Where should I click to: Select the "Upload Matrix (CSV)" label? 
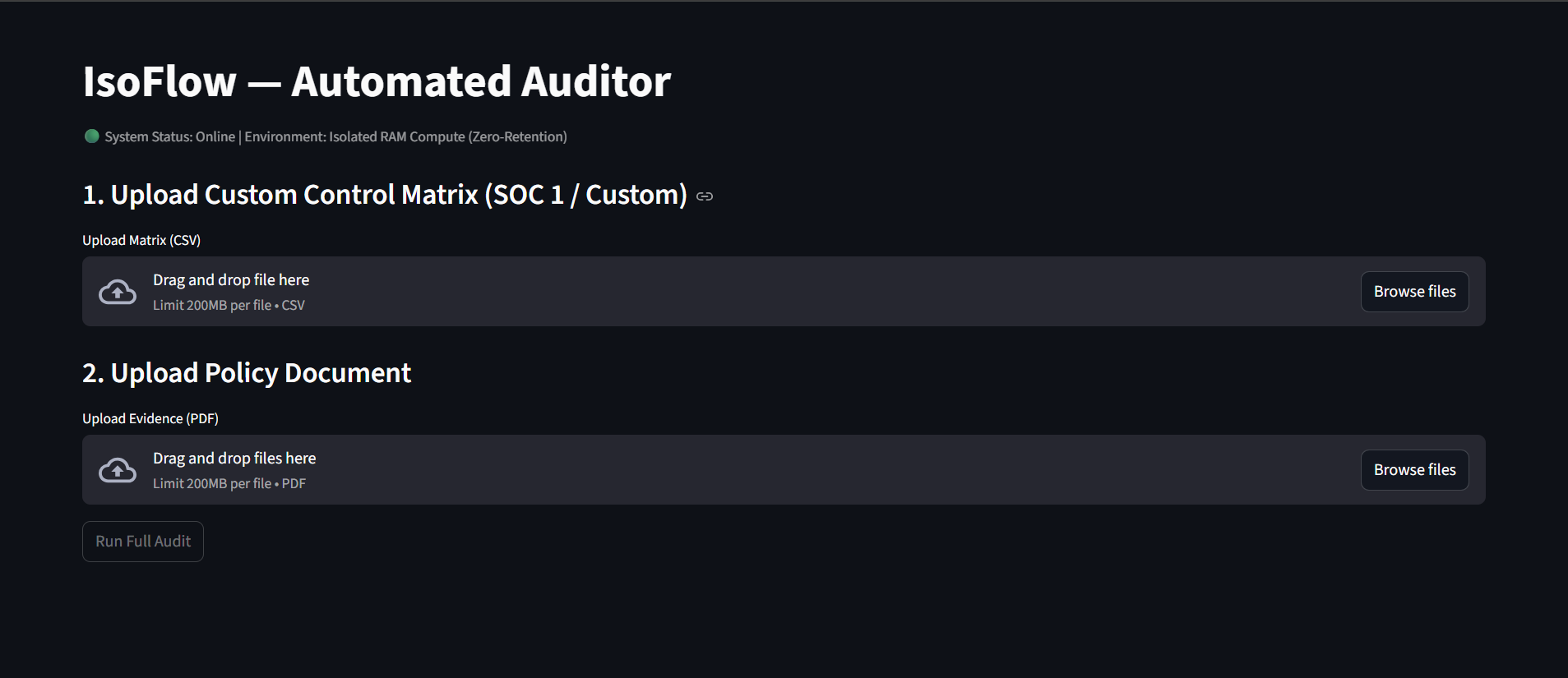coord(141,240)
